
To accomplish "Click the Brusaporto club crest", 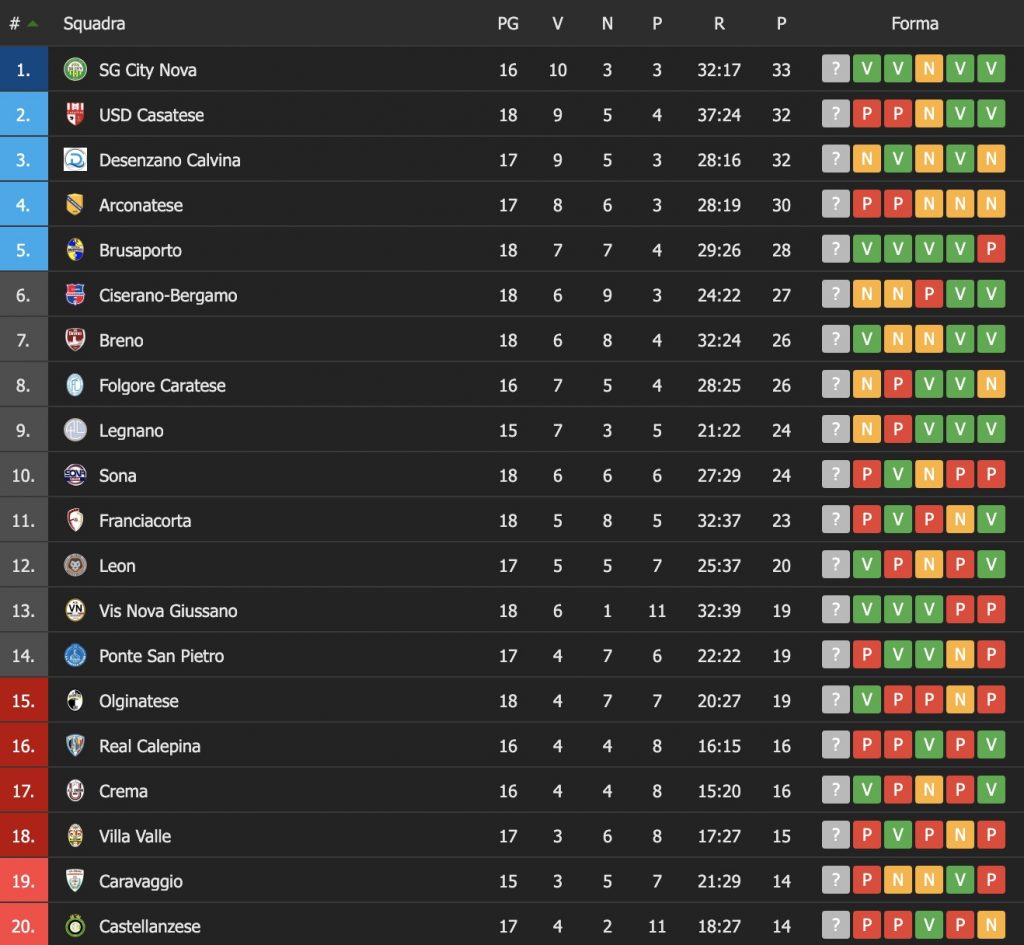I will coord(75,250).
